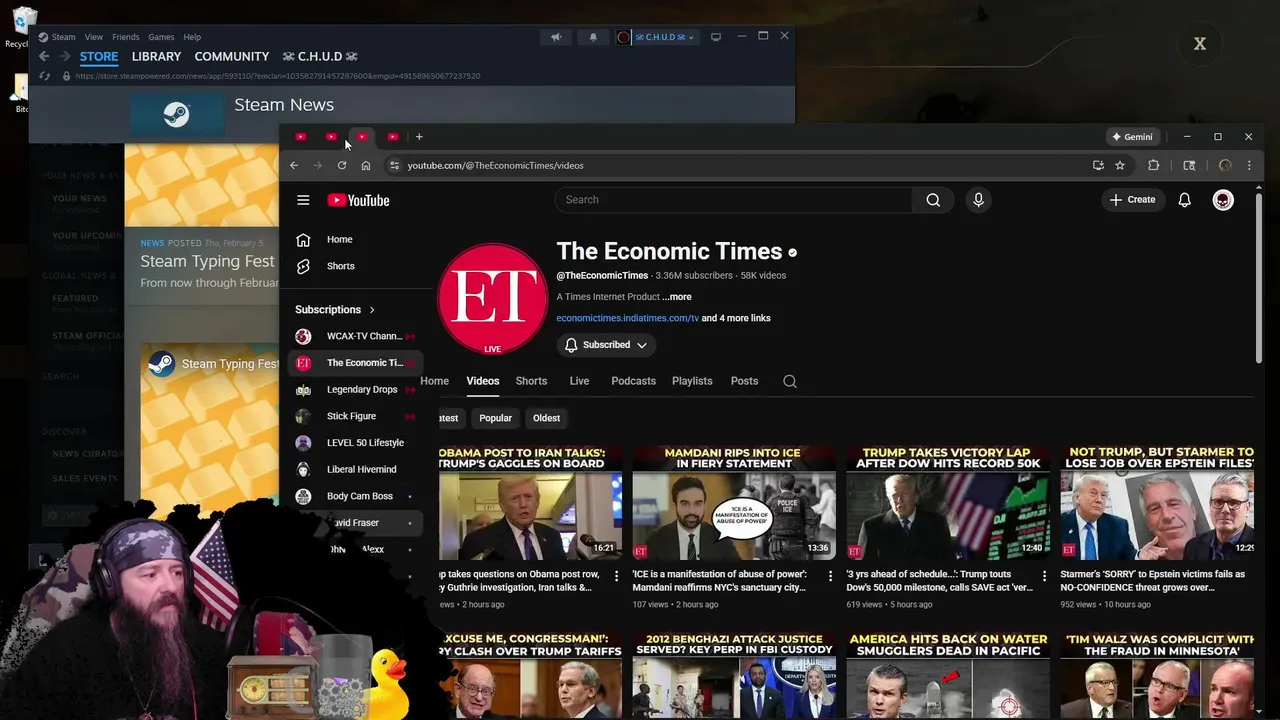Image resolution: width=1280 pixels, height=720 pixels.
Task: Open the channel Podcasts tab
Action: click(633, 381)
